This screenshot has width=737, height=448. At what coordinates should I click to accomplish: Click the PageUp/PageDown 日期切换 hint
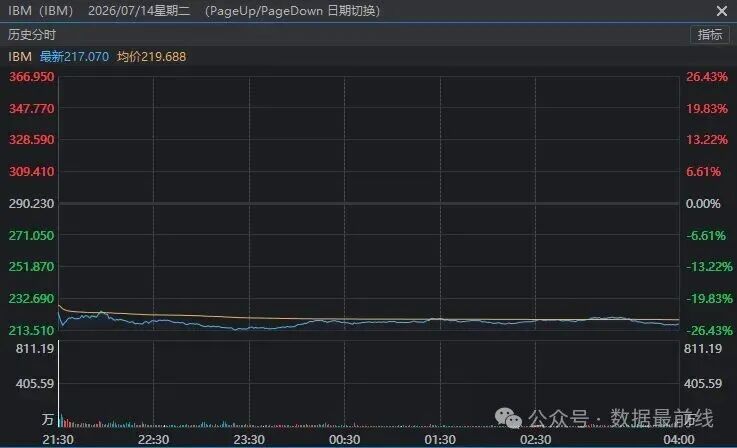click(292, 11)
